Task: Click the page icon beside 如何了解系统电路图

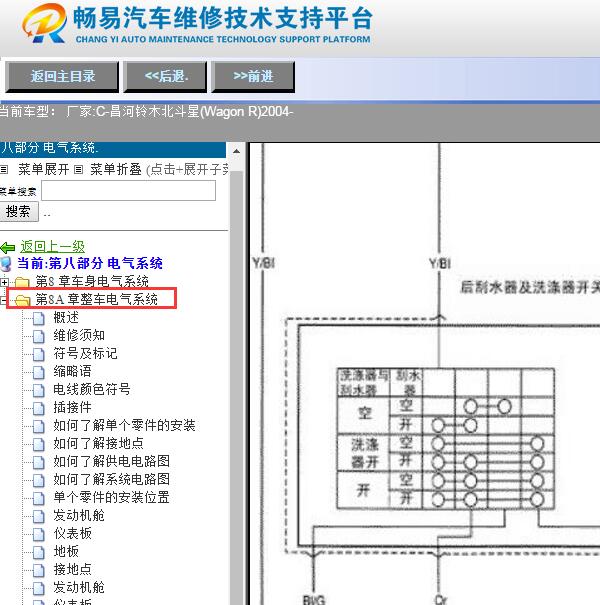Action: [x=39, y=480]
